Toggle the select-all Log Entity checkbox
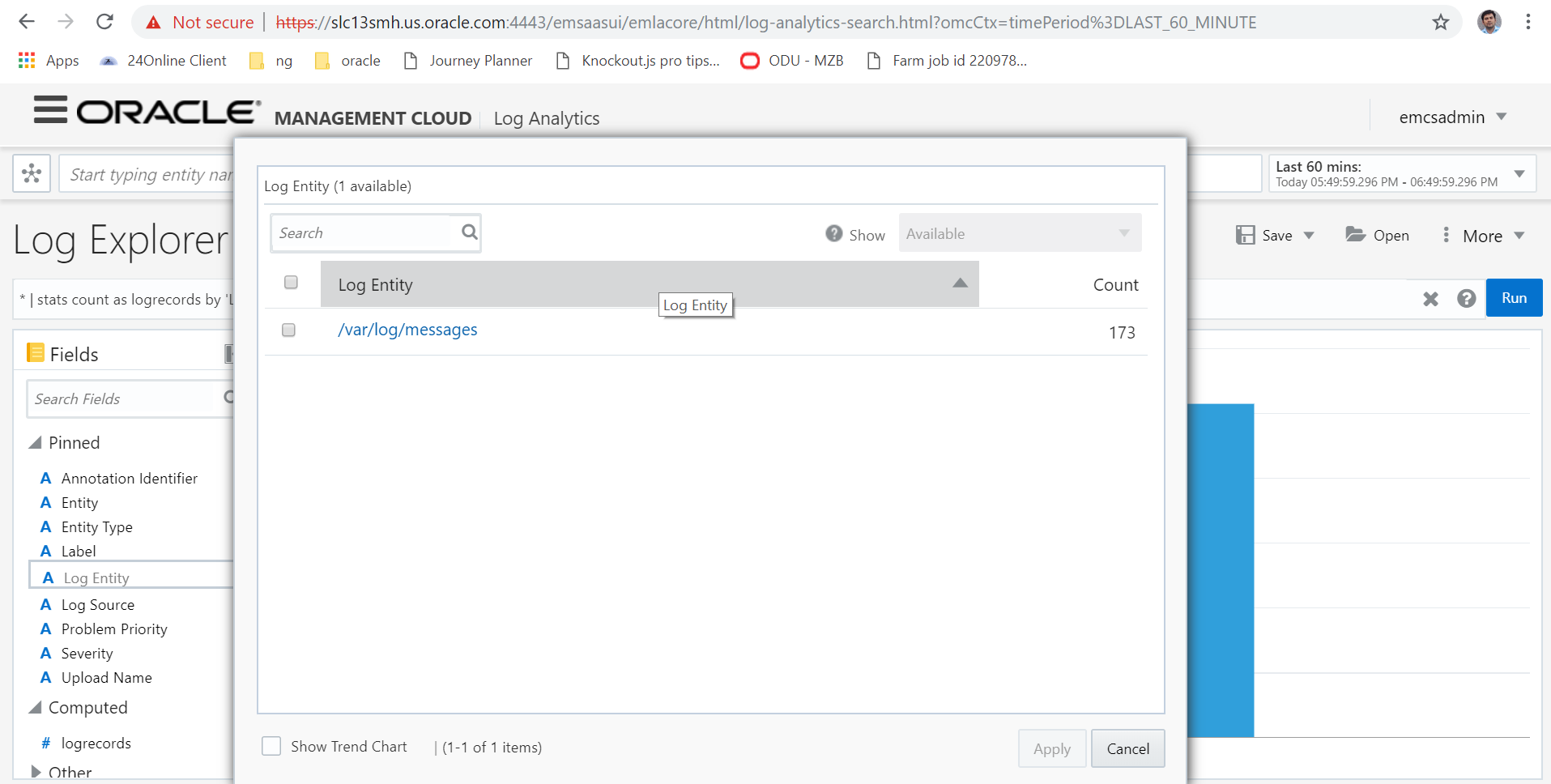The width and height of the screenshot is (1551, 784). (x=291, y=282)
